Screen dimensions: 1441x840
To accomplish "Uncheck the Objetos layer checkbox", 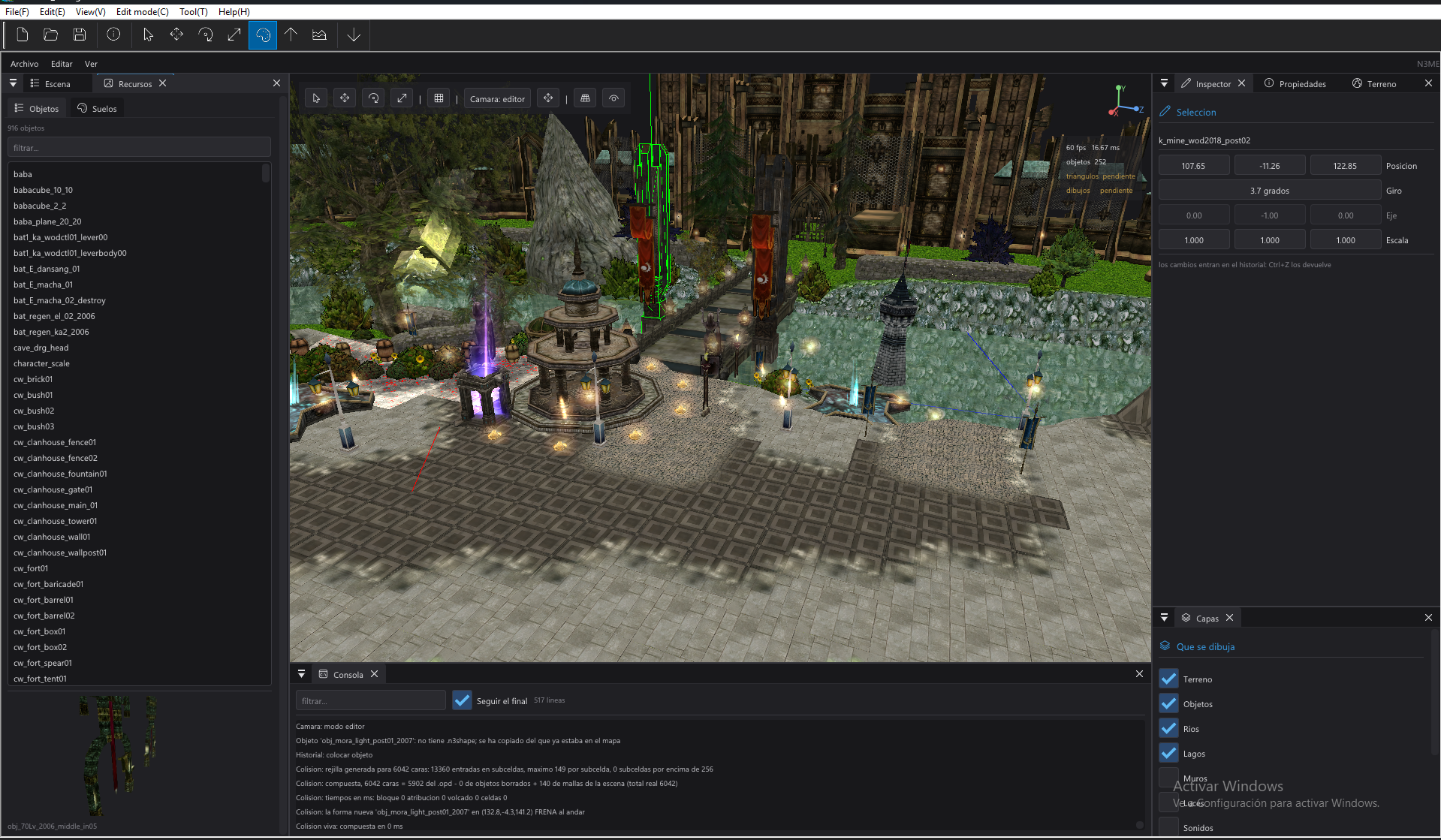I will [x=1168, y=703].
